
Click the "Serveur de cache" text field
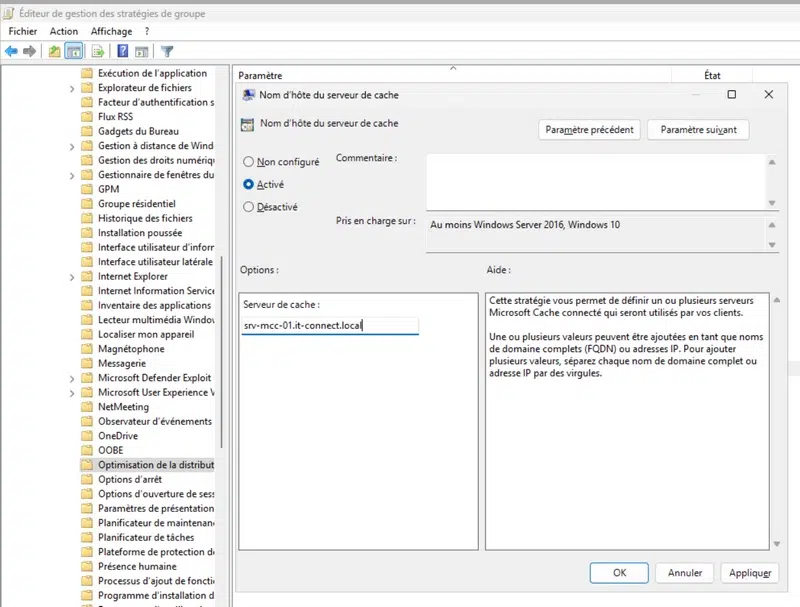pyautogui.click(x=330, y=326)
